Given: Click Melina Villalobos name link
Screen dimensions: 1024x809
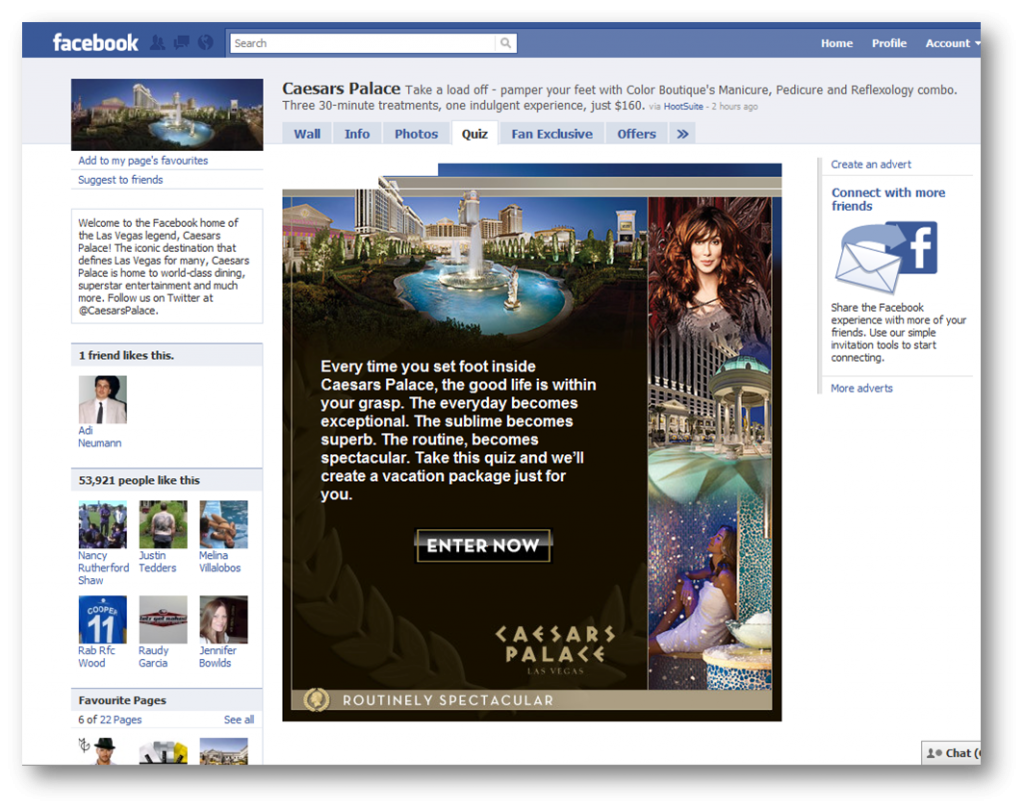Looking at the screenshot, I should (219, 562).
